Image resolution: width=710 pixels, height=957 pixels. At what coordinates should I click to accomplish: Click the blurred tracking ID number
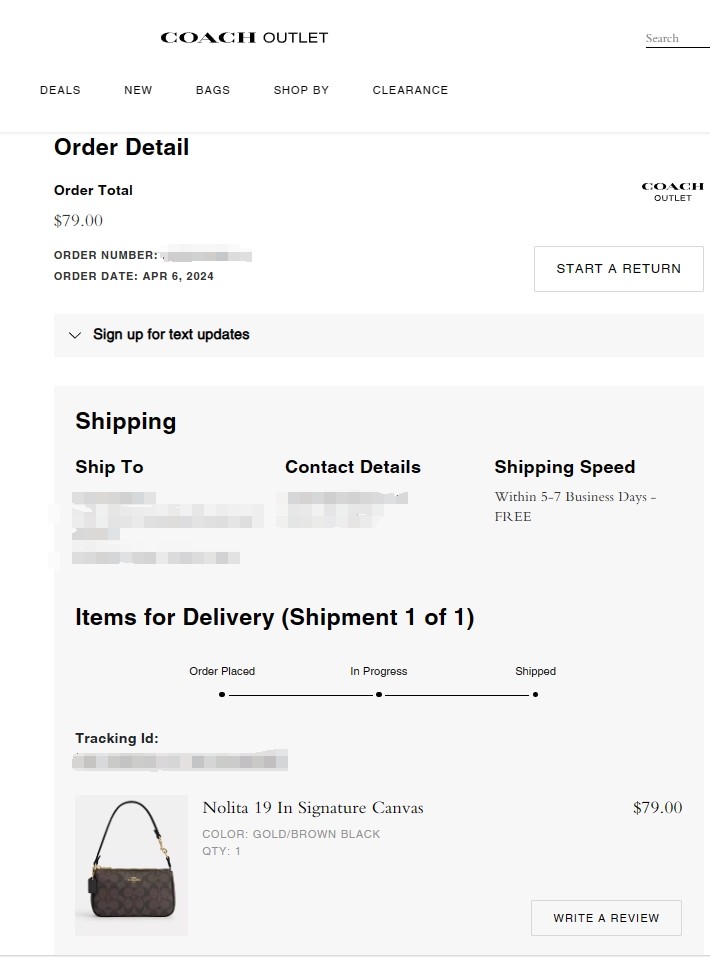pyautogui.click(x=180, y=762)
